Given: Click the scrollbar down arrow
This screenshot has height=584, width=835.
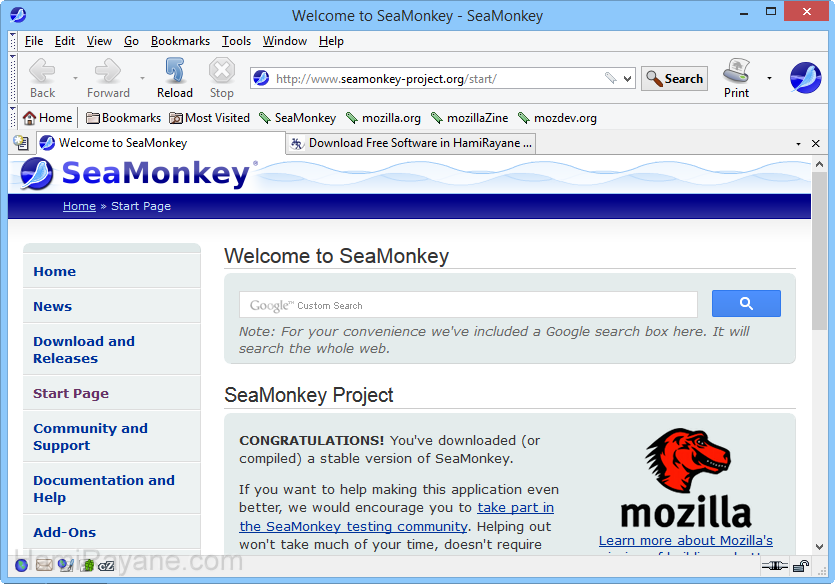Looking at the screenshot, I should click(819, 547).
